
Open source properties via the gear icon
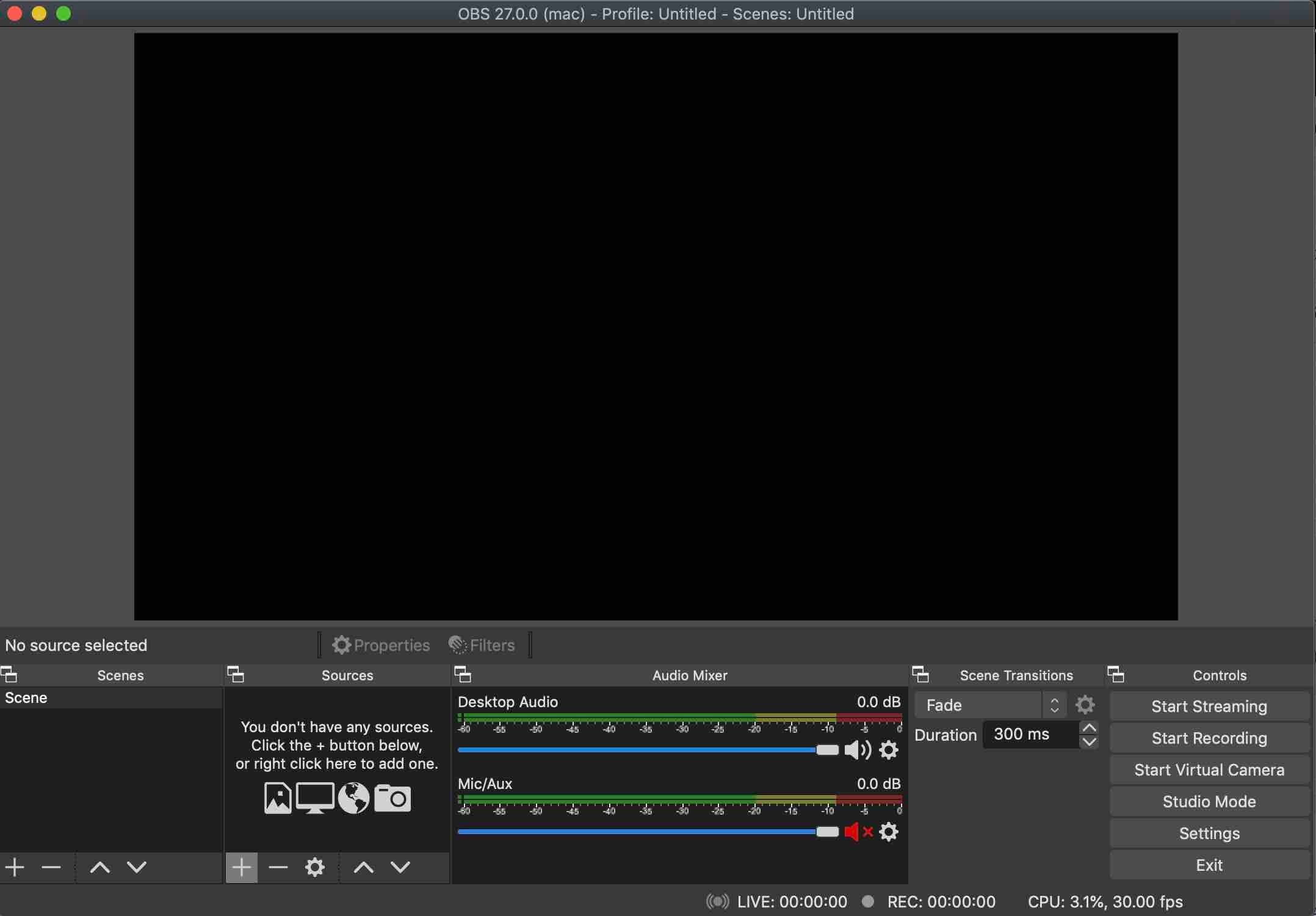(x=315, y=867)
